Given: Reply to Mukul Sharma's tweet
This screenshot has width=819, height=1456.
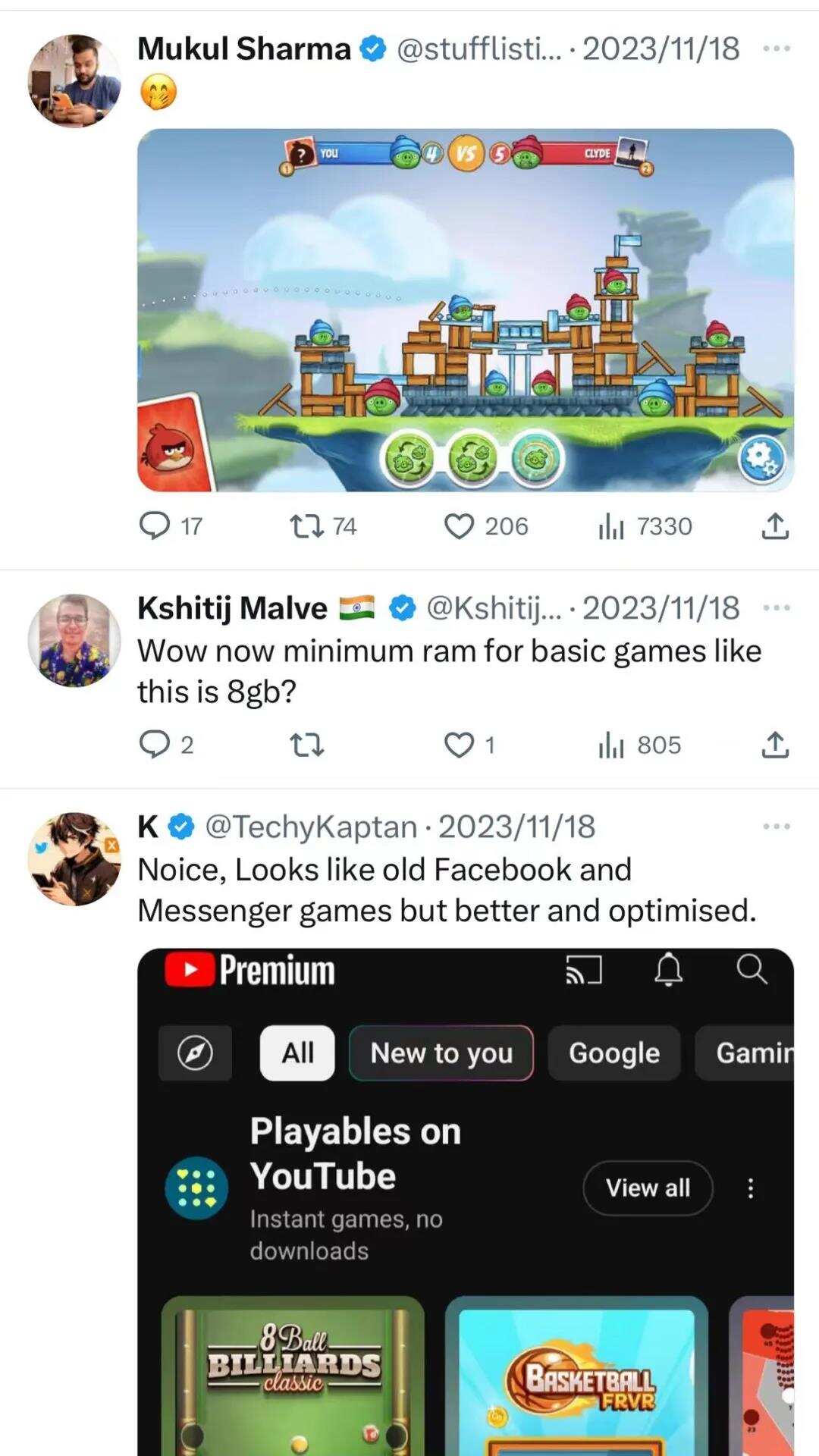Looking at the screenshot, I should (x=155, y=526).
